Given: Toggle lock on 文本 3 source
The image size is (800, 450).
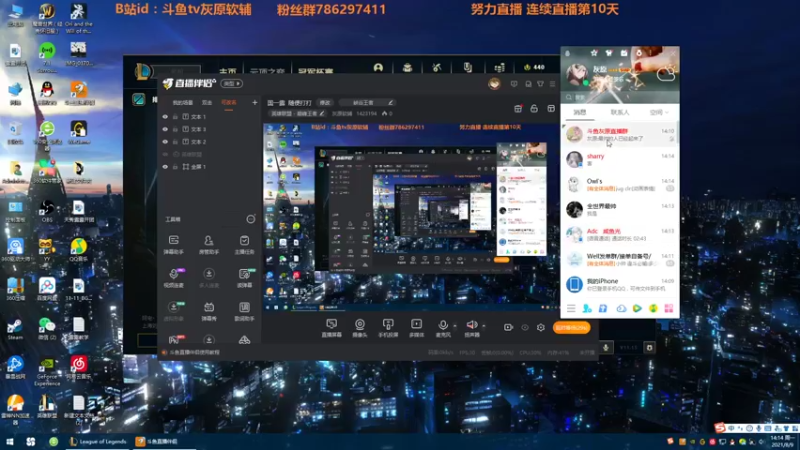Looking at the screenshot, I should pos(175,129).
